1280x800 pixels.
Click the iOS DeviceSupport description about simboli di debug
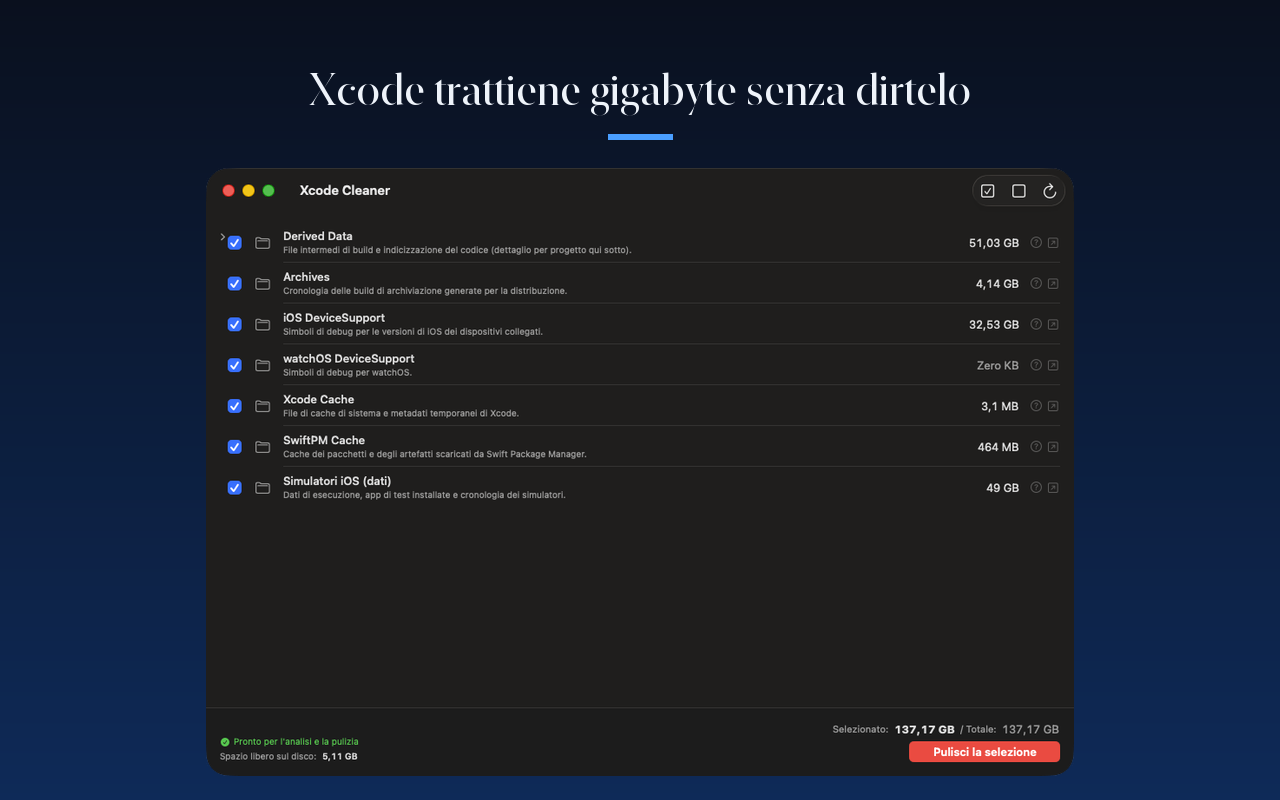click(x=413, y=331)
